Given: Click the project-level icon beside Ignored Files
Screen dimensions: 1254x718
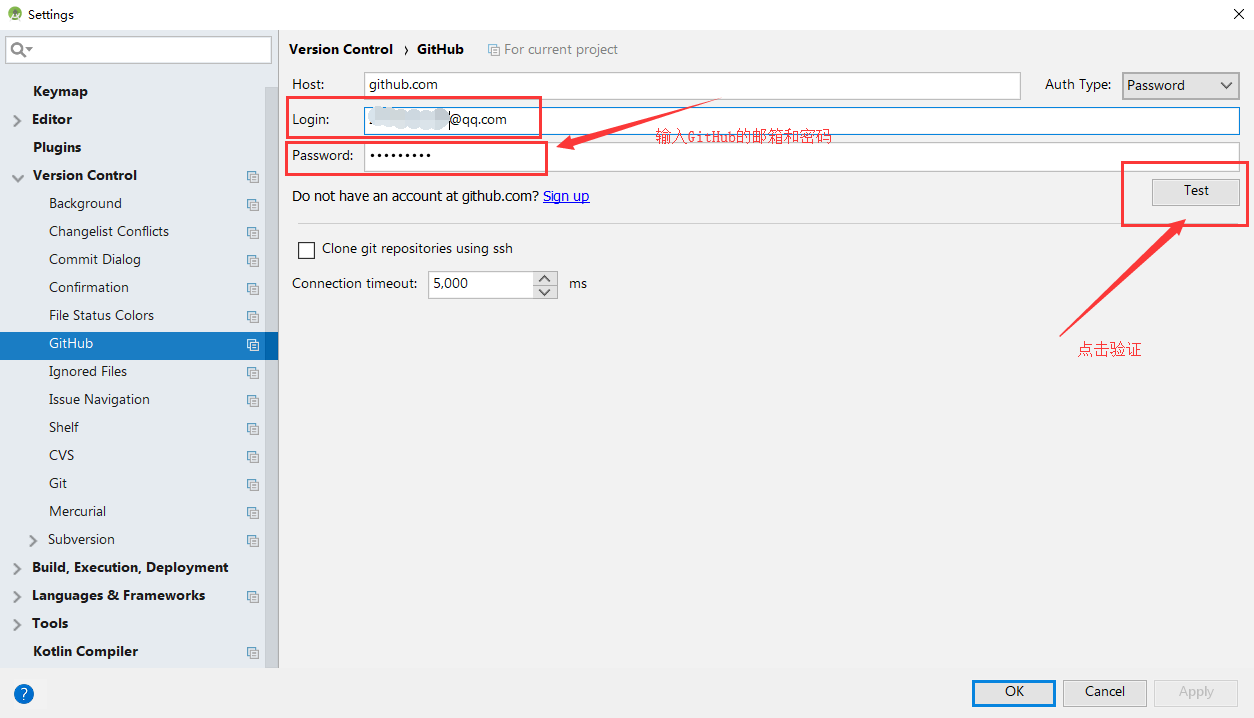Looking at the screenshot, I should (x=253, y=372).
